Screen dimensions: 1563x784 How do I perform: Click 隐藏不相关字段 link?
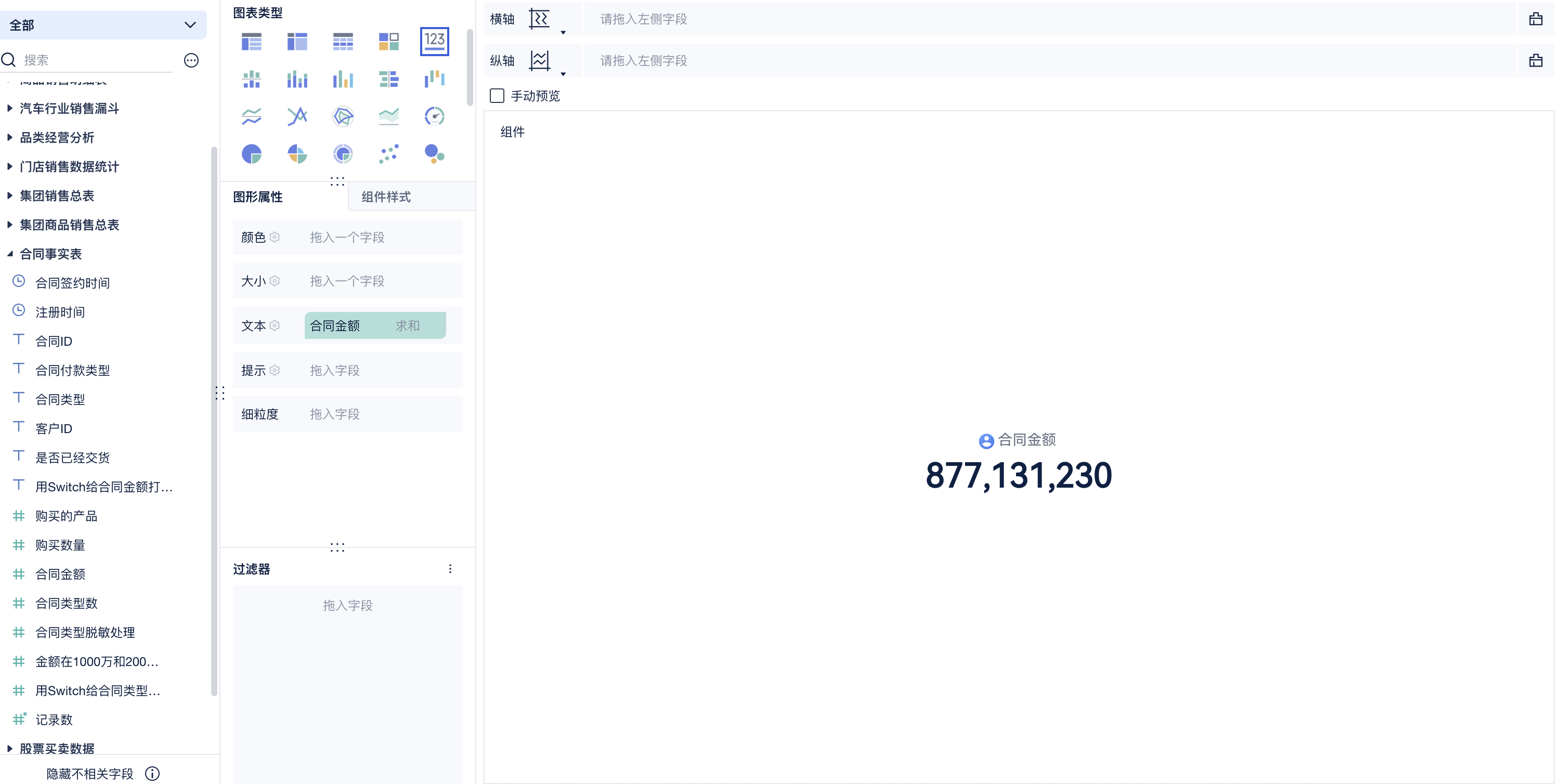point(90,773)
